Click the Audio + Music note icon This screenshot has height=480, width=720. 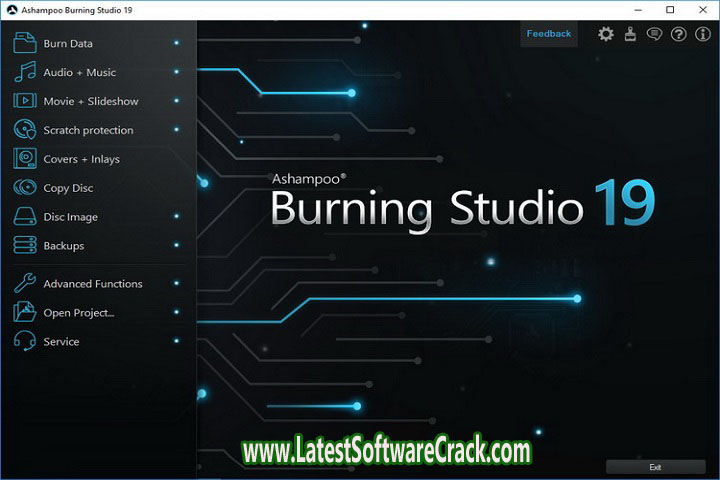25,72
